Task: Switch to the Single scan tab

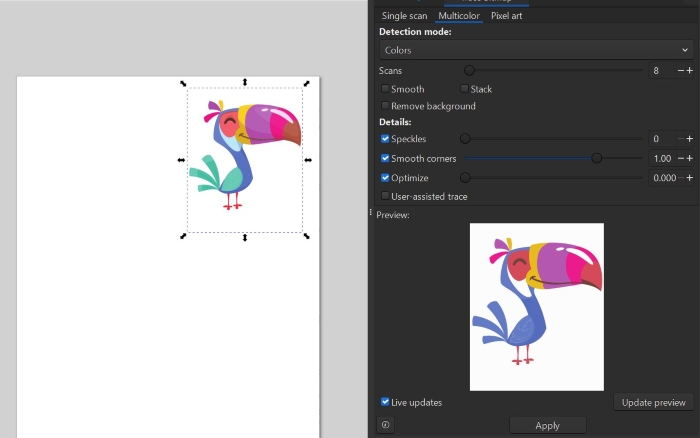Action: click(405, 16)
